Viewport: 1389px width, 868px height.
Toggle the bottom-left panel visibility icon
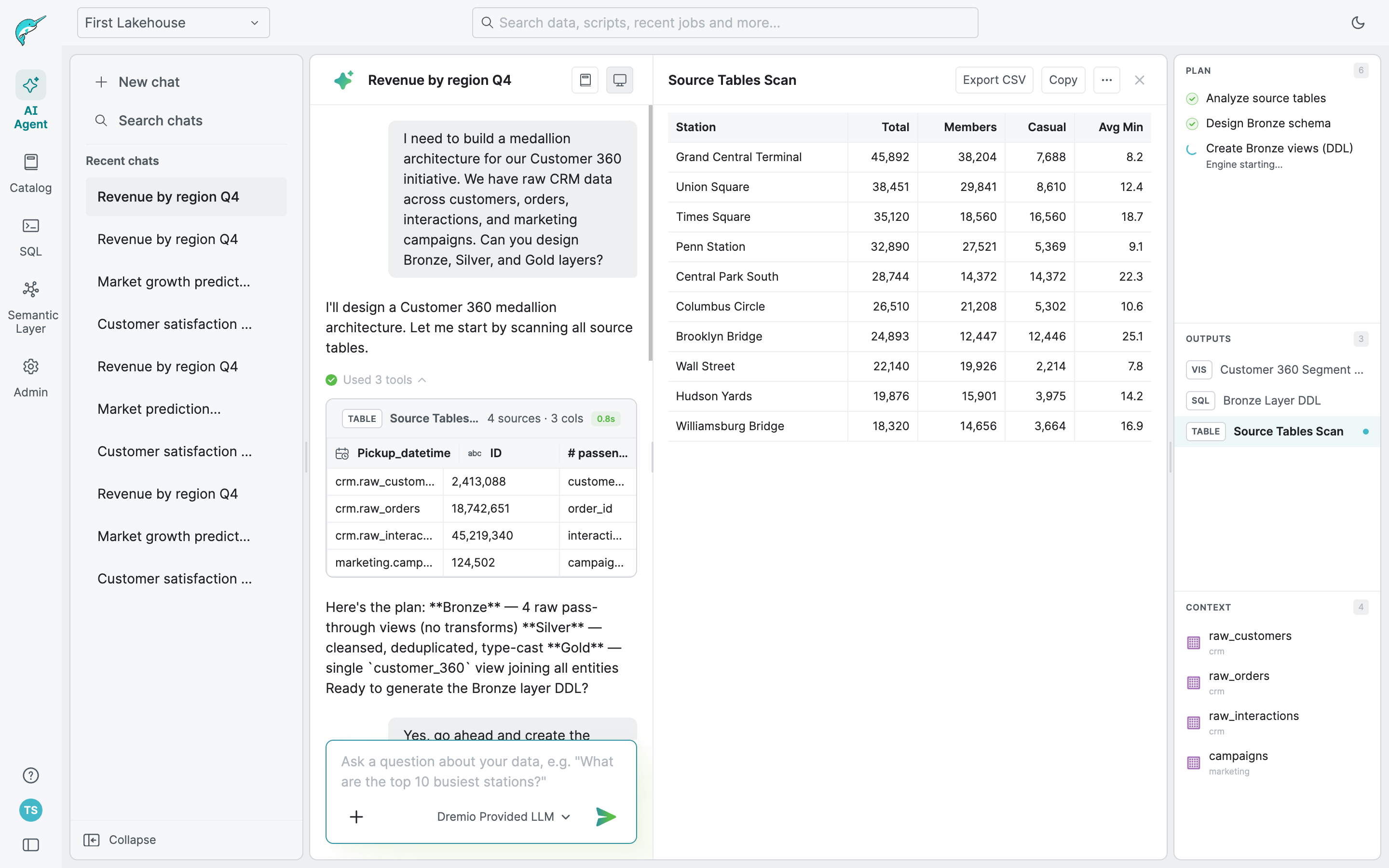31,844
